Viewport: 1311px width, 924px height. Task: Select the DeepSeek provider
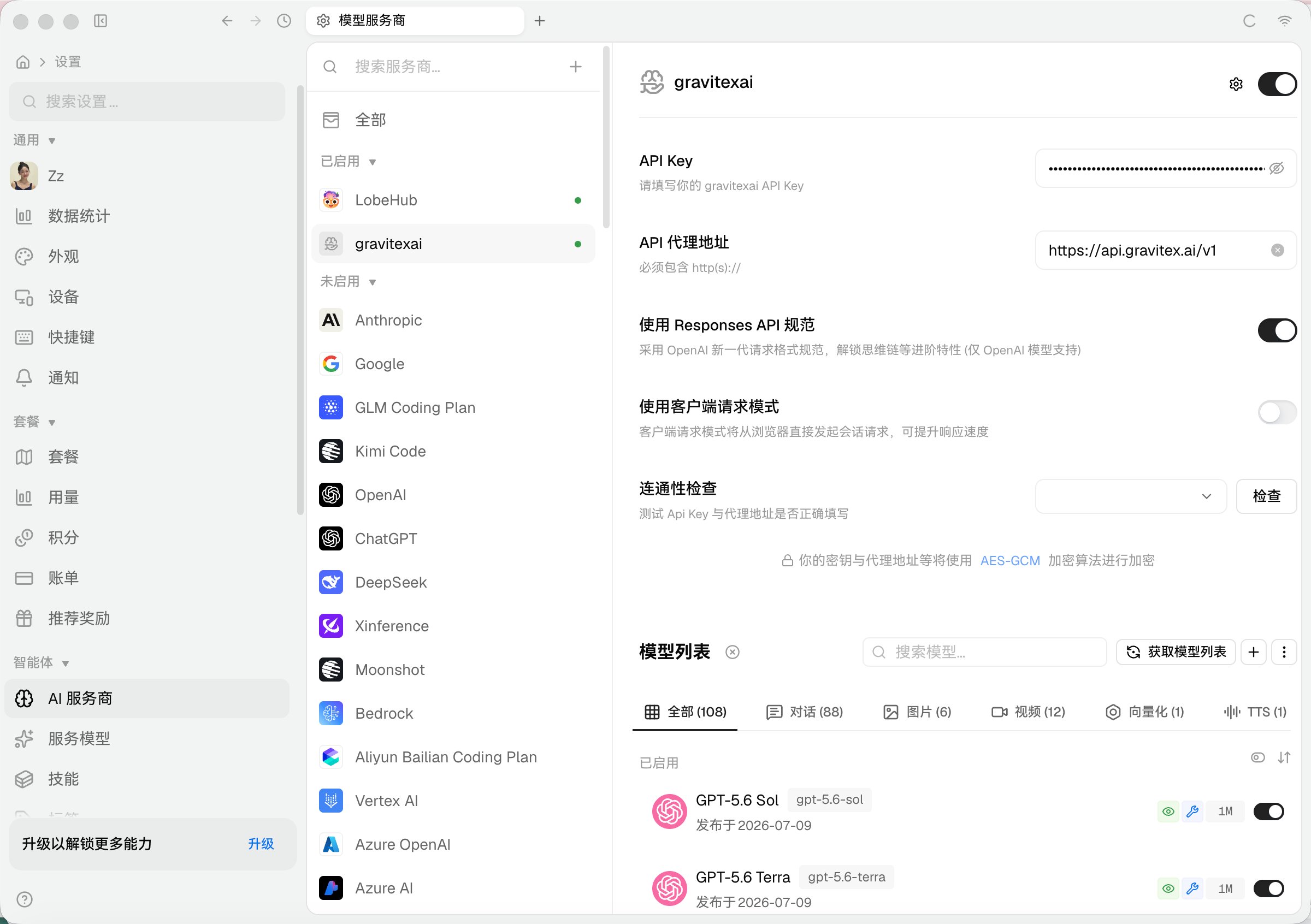[453, 582]
